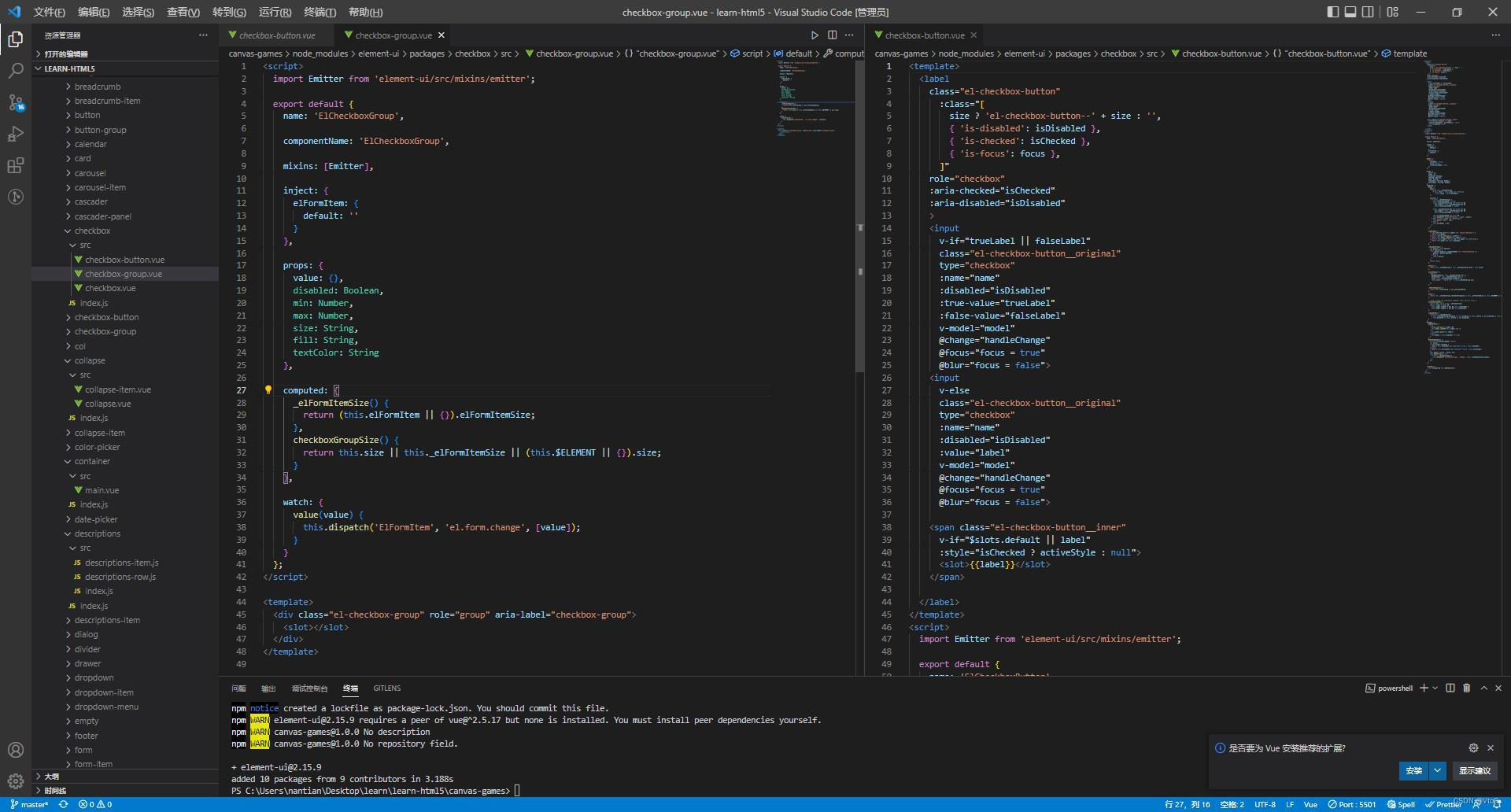Toggle bottom panel visibility in title bar

(x=1350, y=12)
